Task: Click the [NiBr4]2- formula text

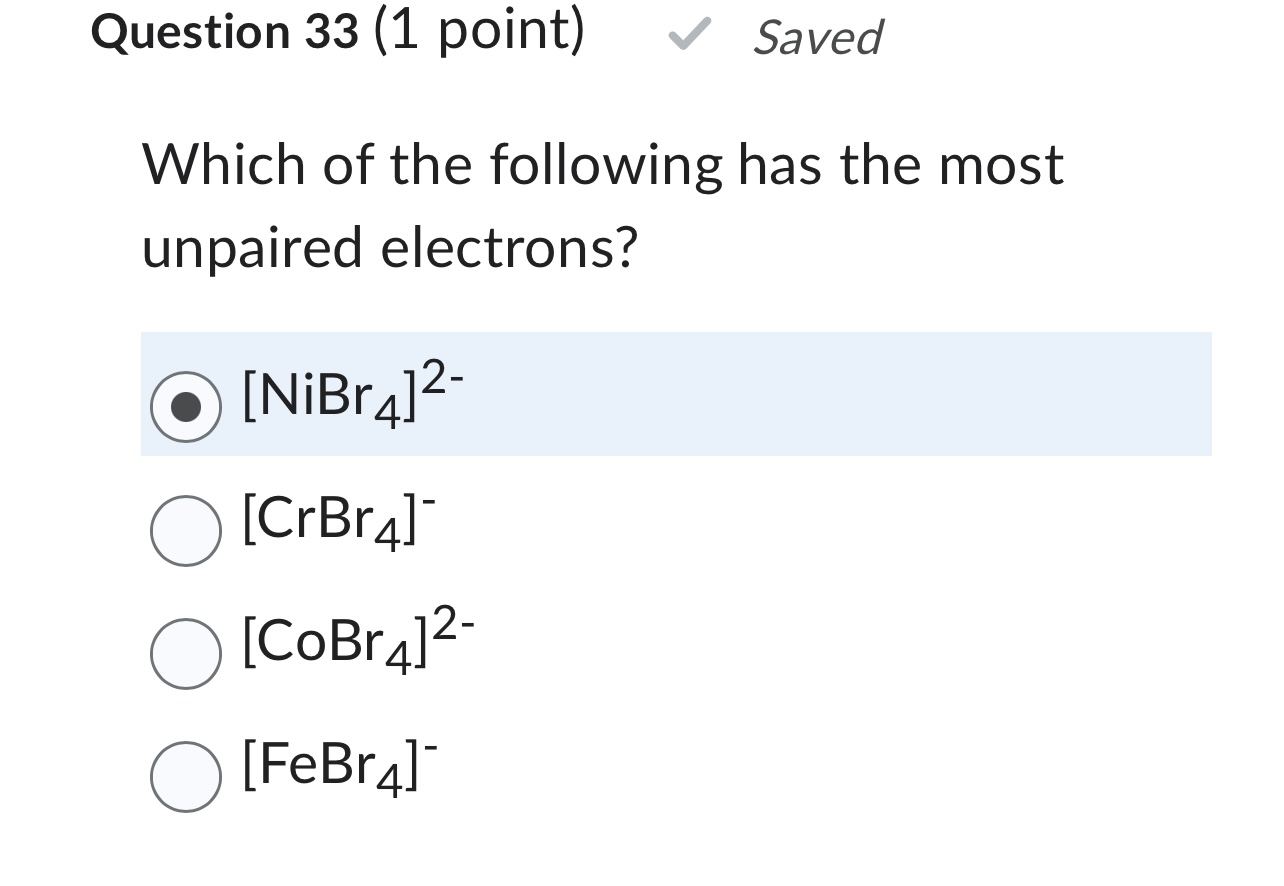Action: (352, 395)
